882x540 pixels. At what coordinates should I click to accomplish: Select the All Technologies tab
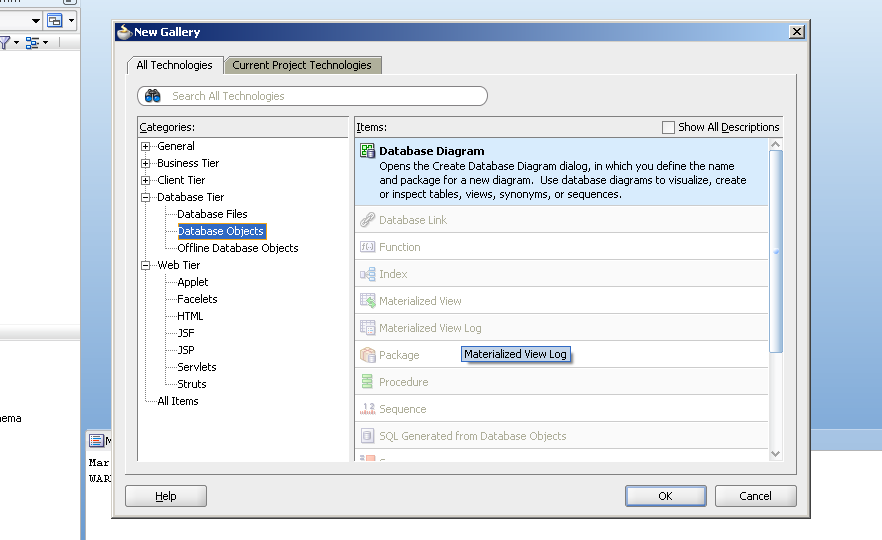pos(174,65)
